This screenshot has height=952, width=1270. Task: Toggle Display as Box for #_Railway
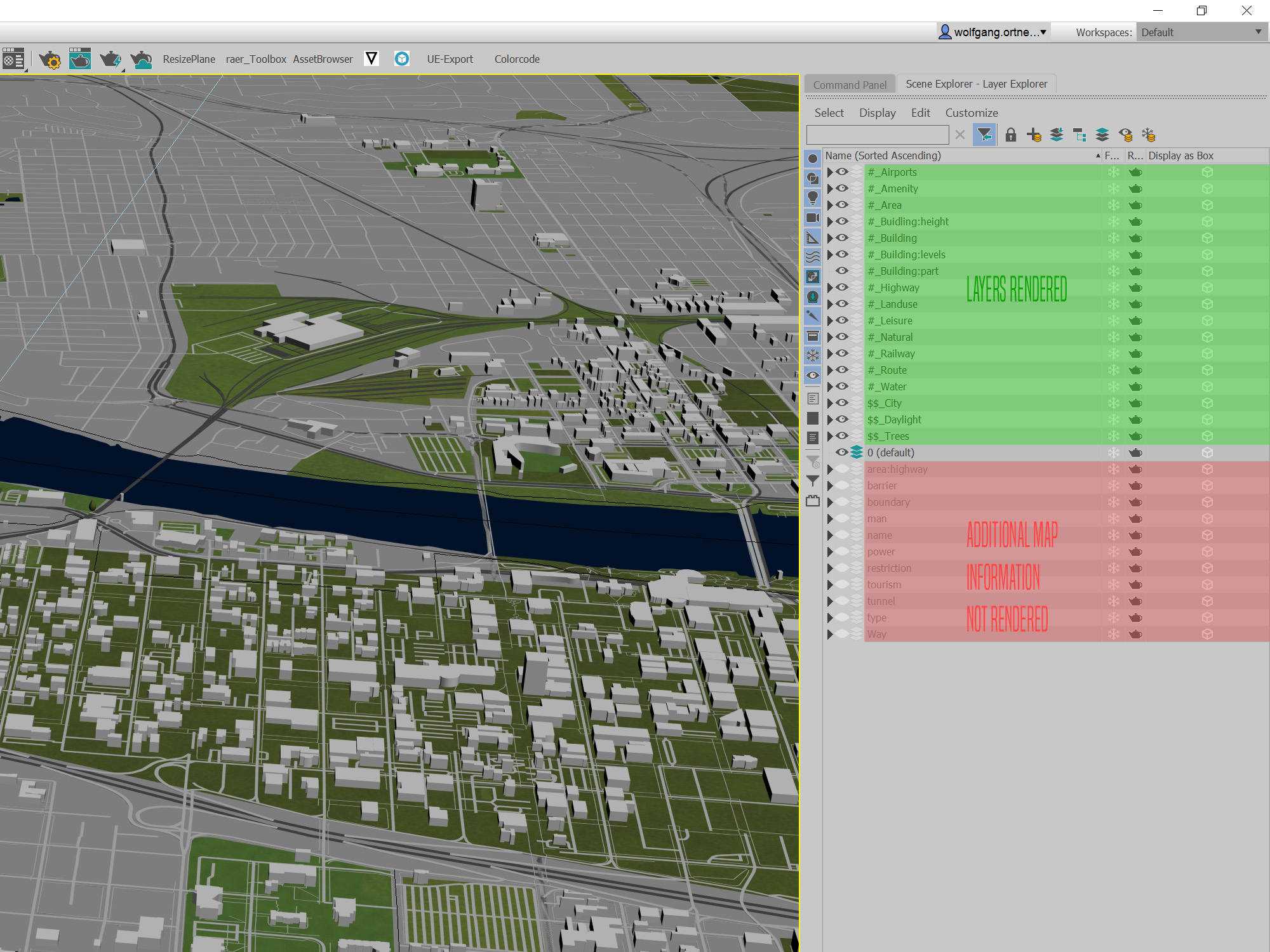1207,354
